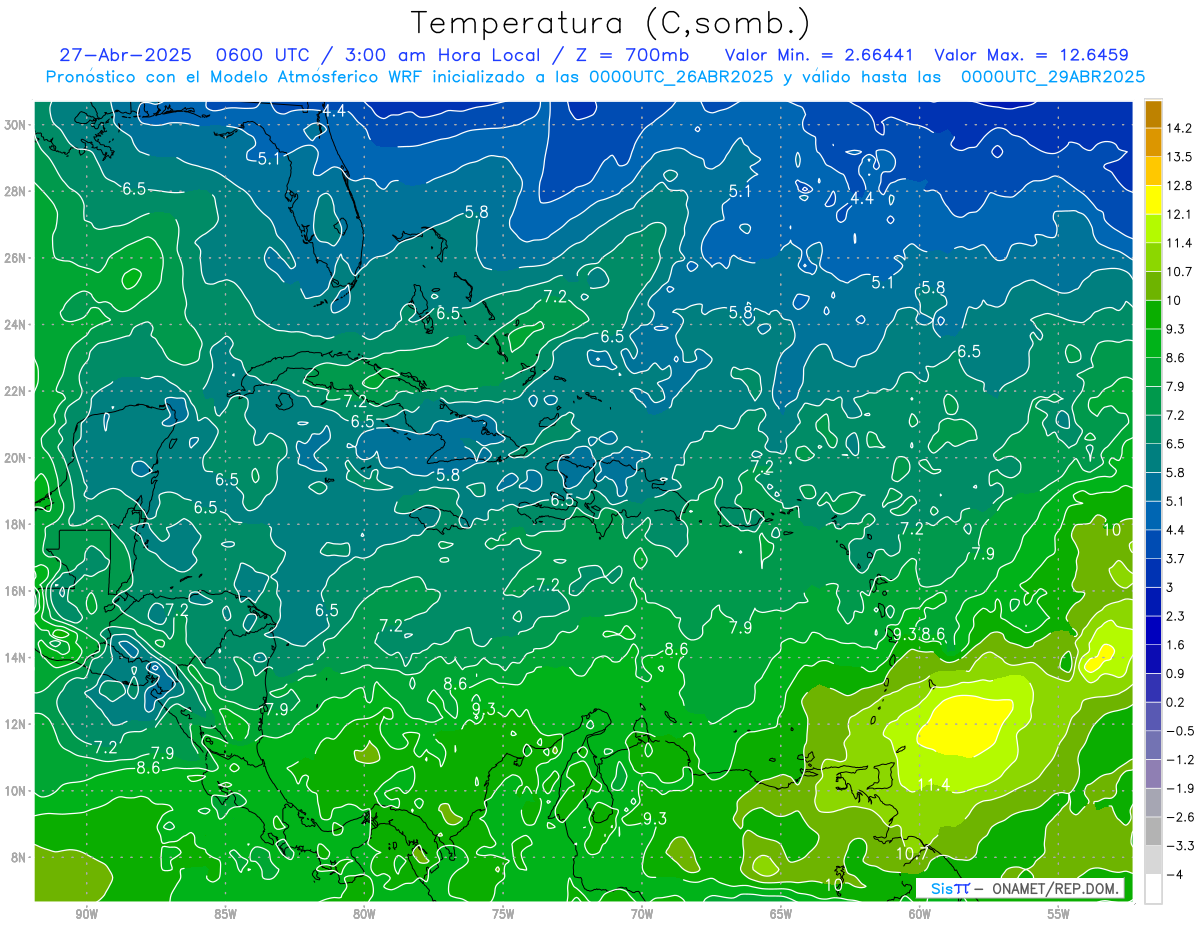Click the colorbar legend value -2.6

coord(1180,817)
